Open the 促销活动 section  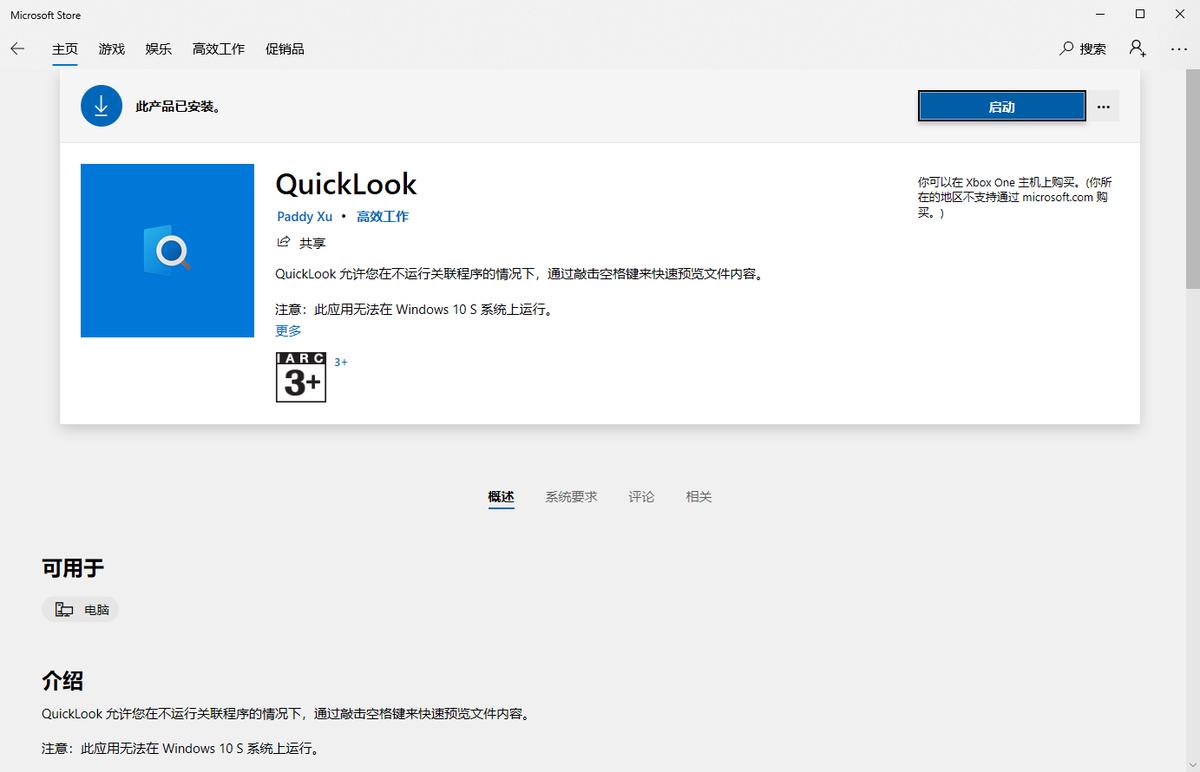tap(285, 48)
